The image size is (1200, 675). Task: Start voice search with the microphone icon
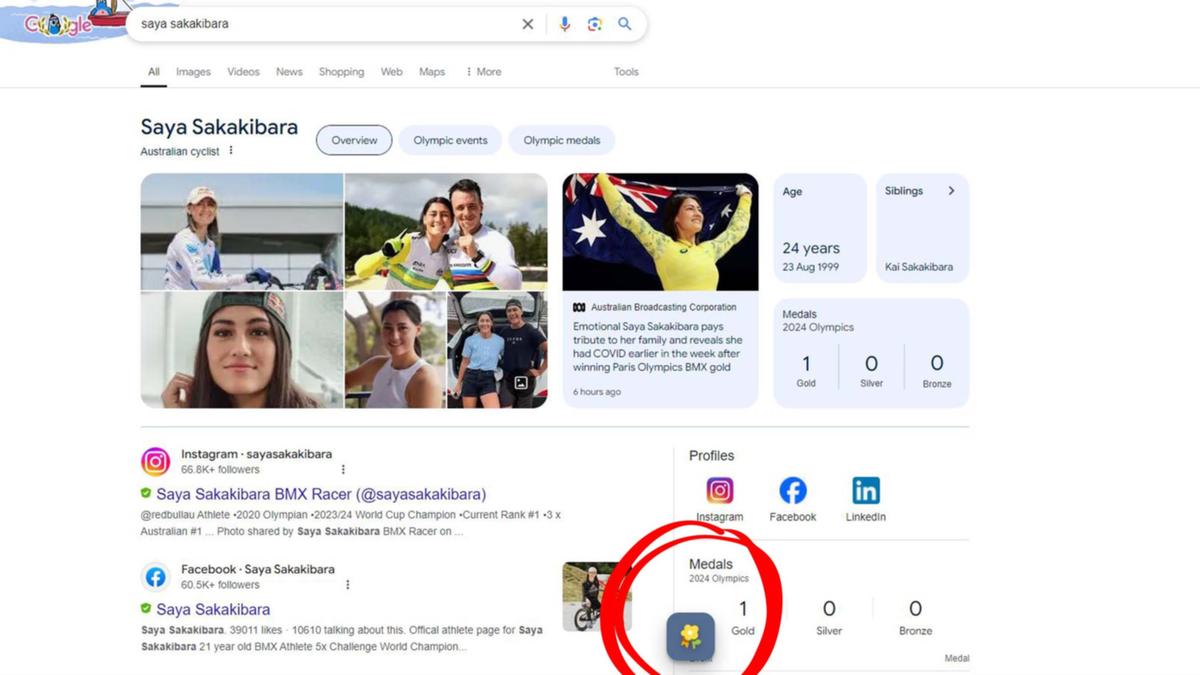pyautogui.click(x=565, y=24)
